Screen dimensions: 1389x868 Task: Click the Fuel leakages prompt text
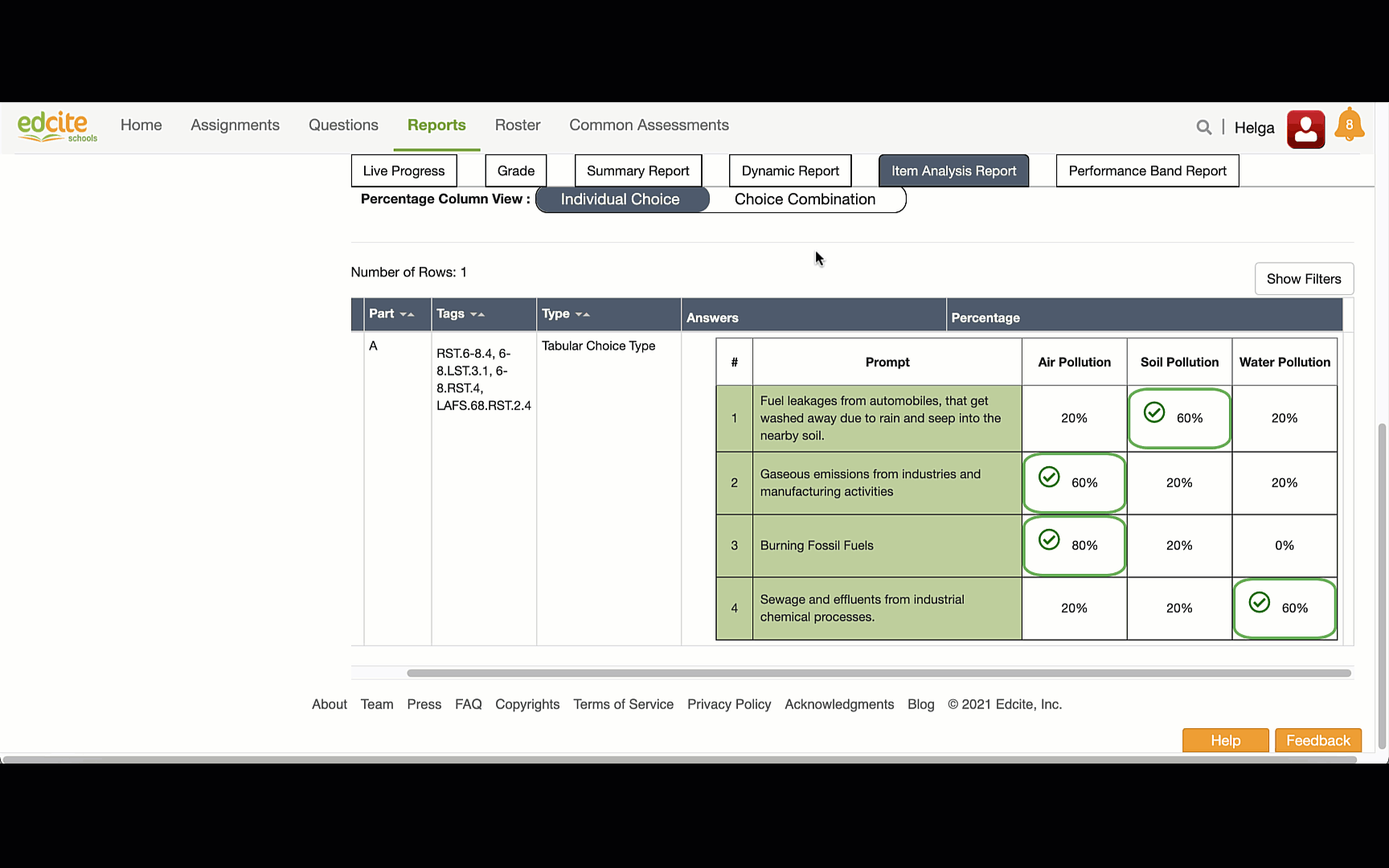(x=880, y=419)
